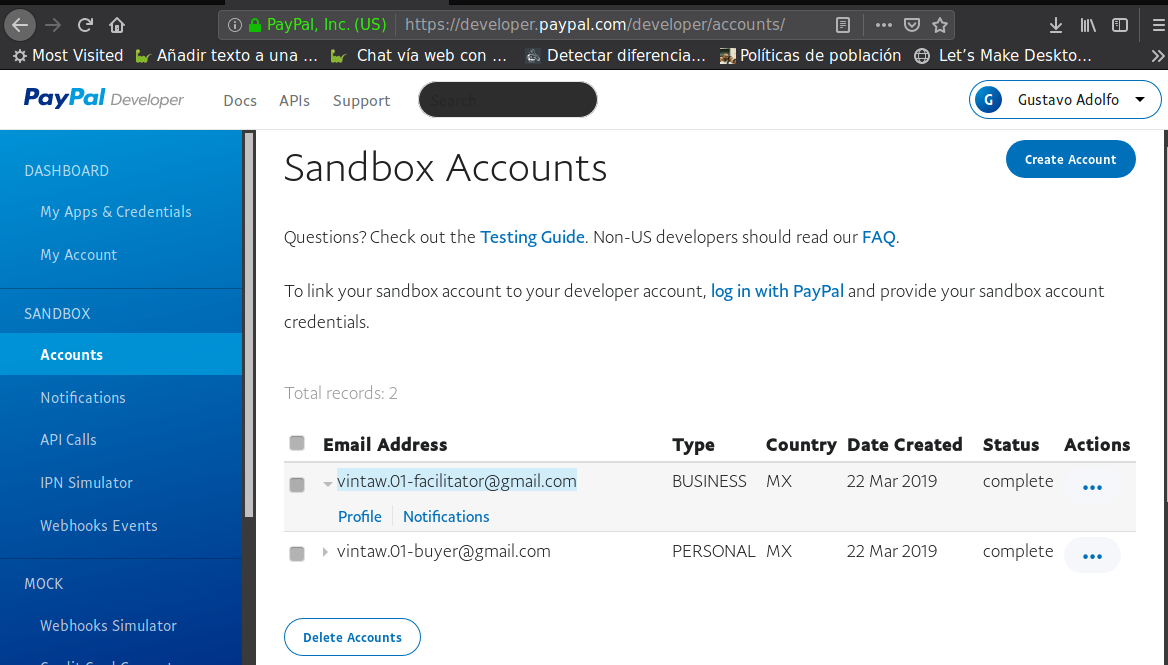
Task: Expand Gustavo Adolfo account dropdown arrow
Action: click(x=1140, y=100)
